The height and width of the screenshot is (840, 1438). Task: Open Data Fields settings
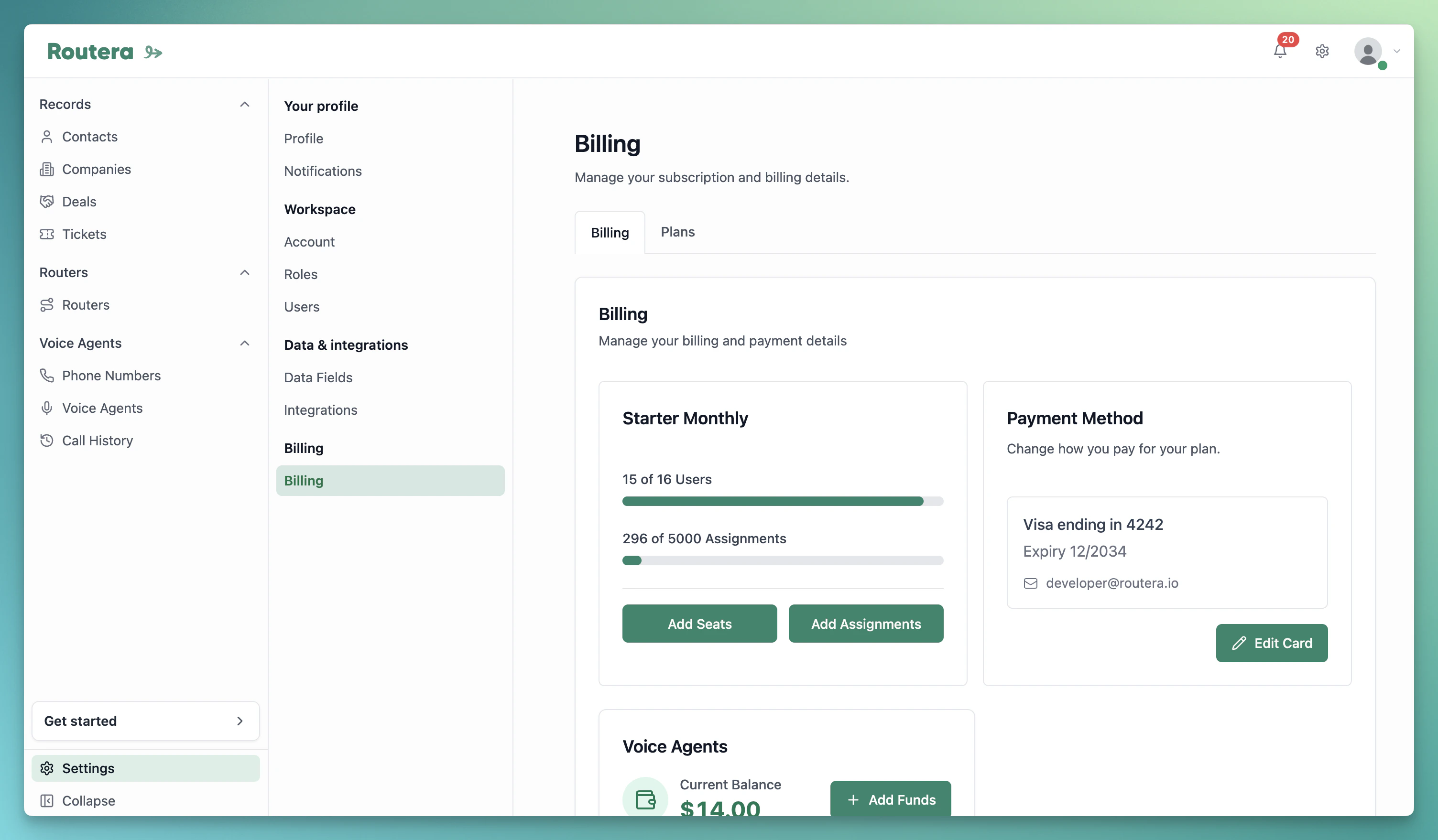[318, 377]
